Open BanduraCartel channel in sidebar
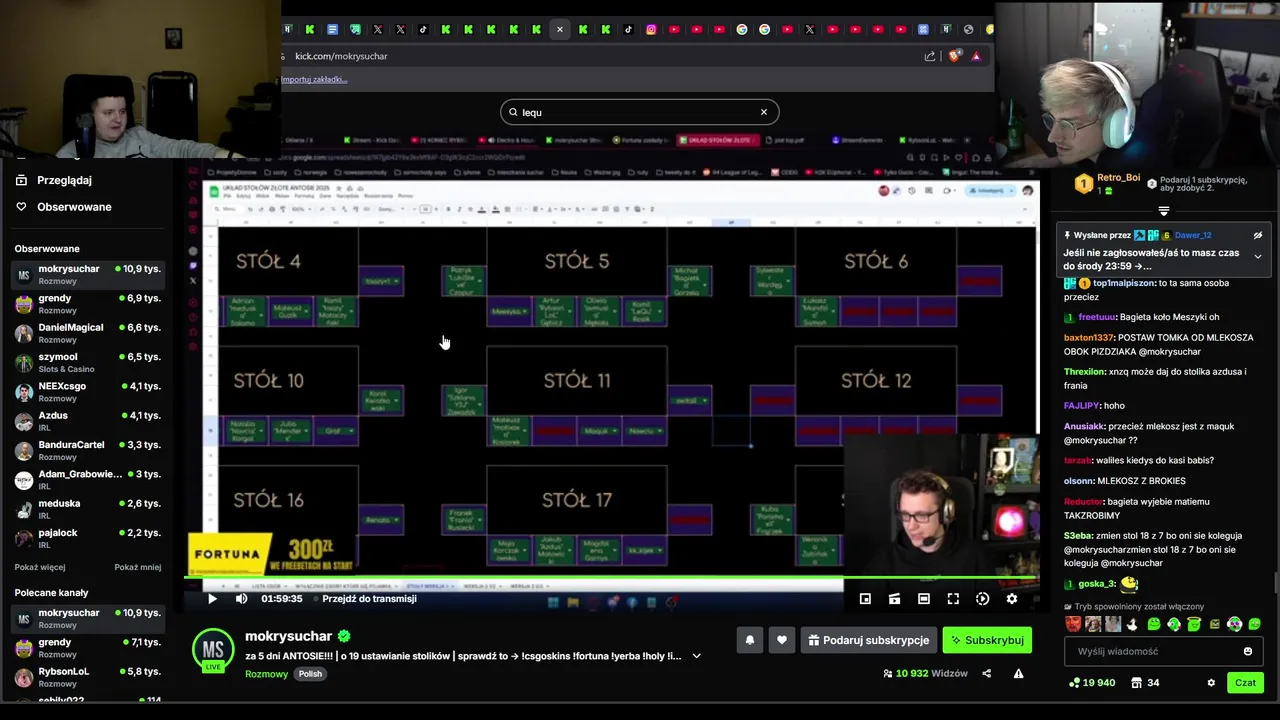1280x720 pixels. coord(88,450)
